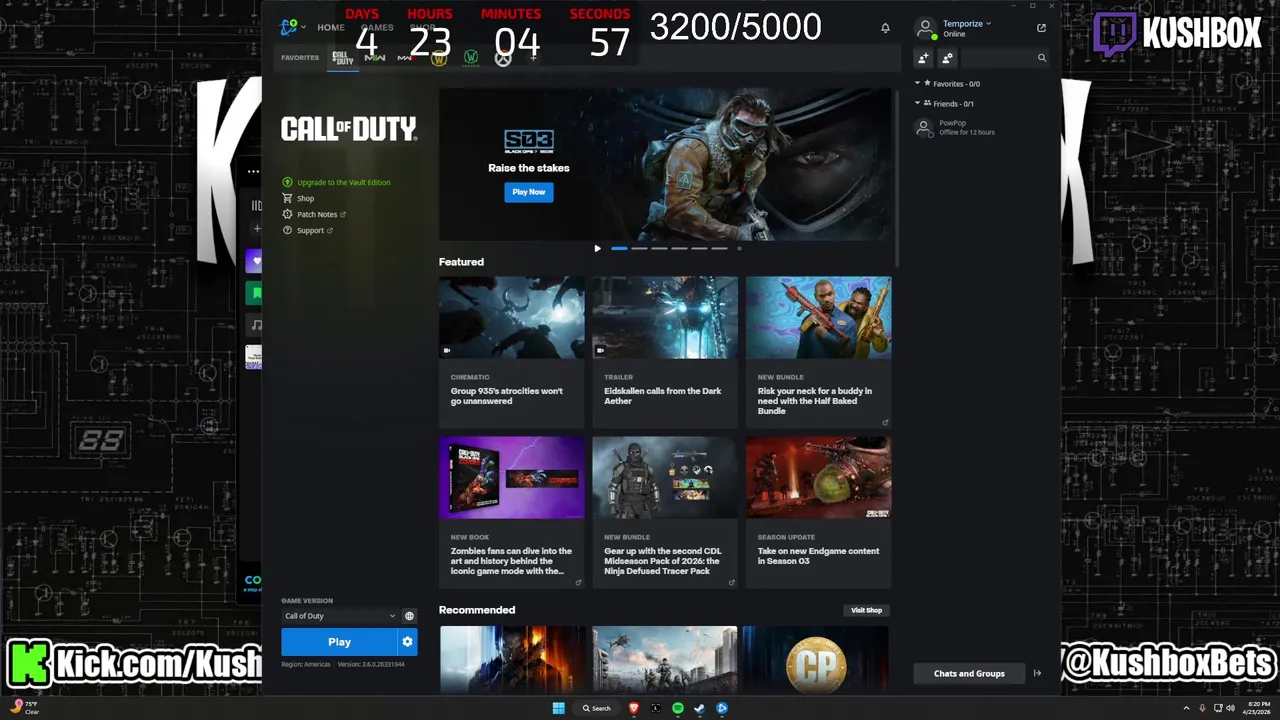
Task: Click the Battle.net taskbar icon
Action: tap(722, 708)
